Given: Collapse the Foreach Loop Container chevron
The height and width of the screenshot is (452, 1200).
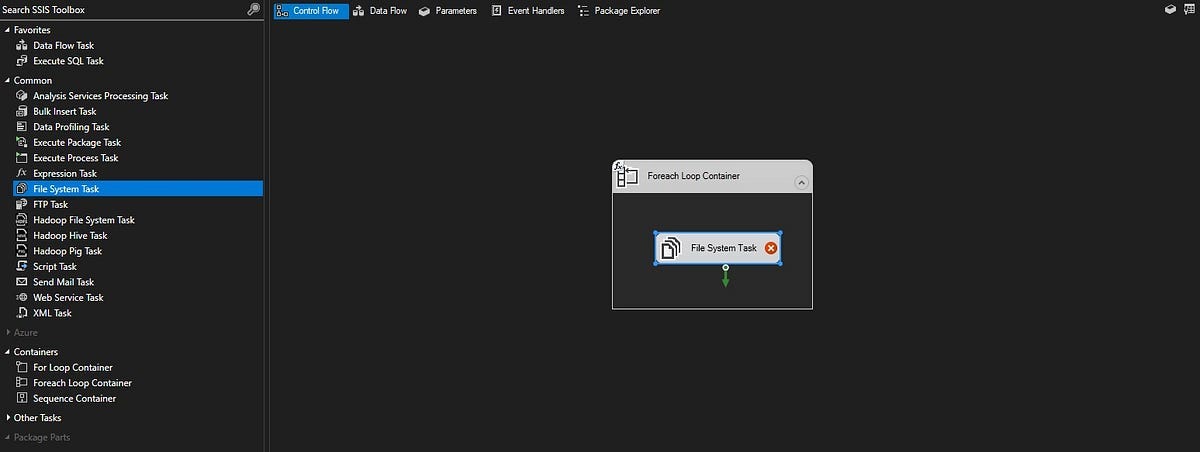Looking at the screenshot, I should point(801,183).
